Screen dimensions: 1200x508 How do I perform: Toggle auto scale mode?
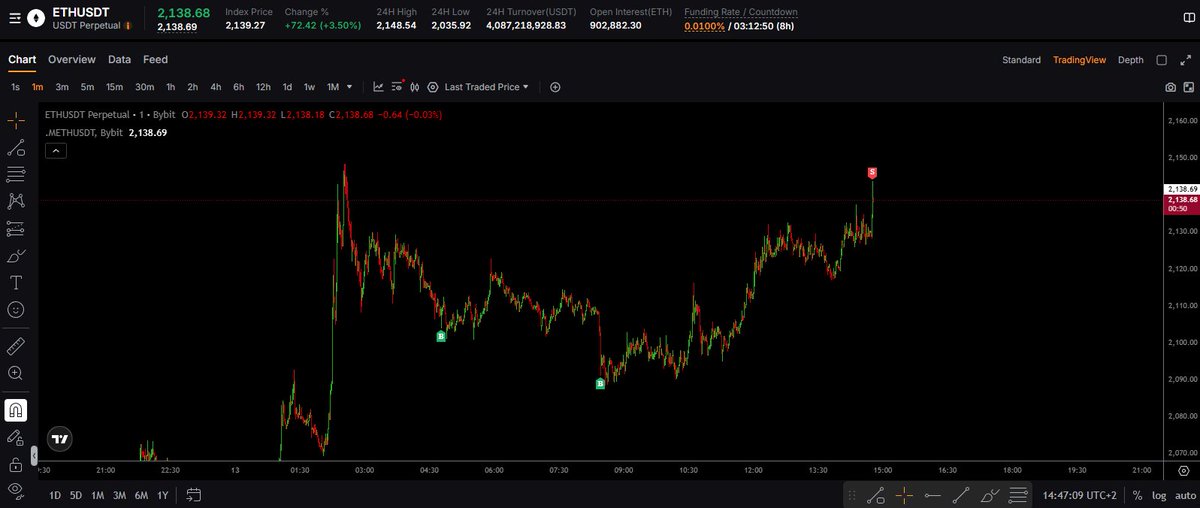(x=1183, y=495)
